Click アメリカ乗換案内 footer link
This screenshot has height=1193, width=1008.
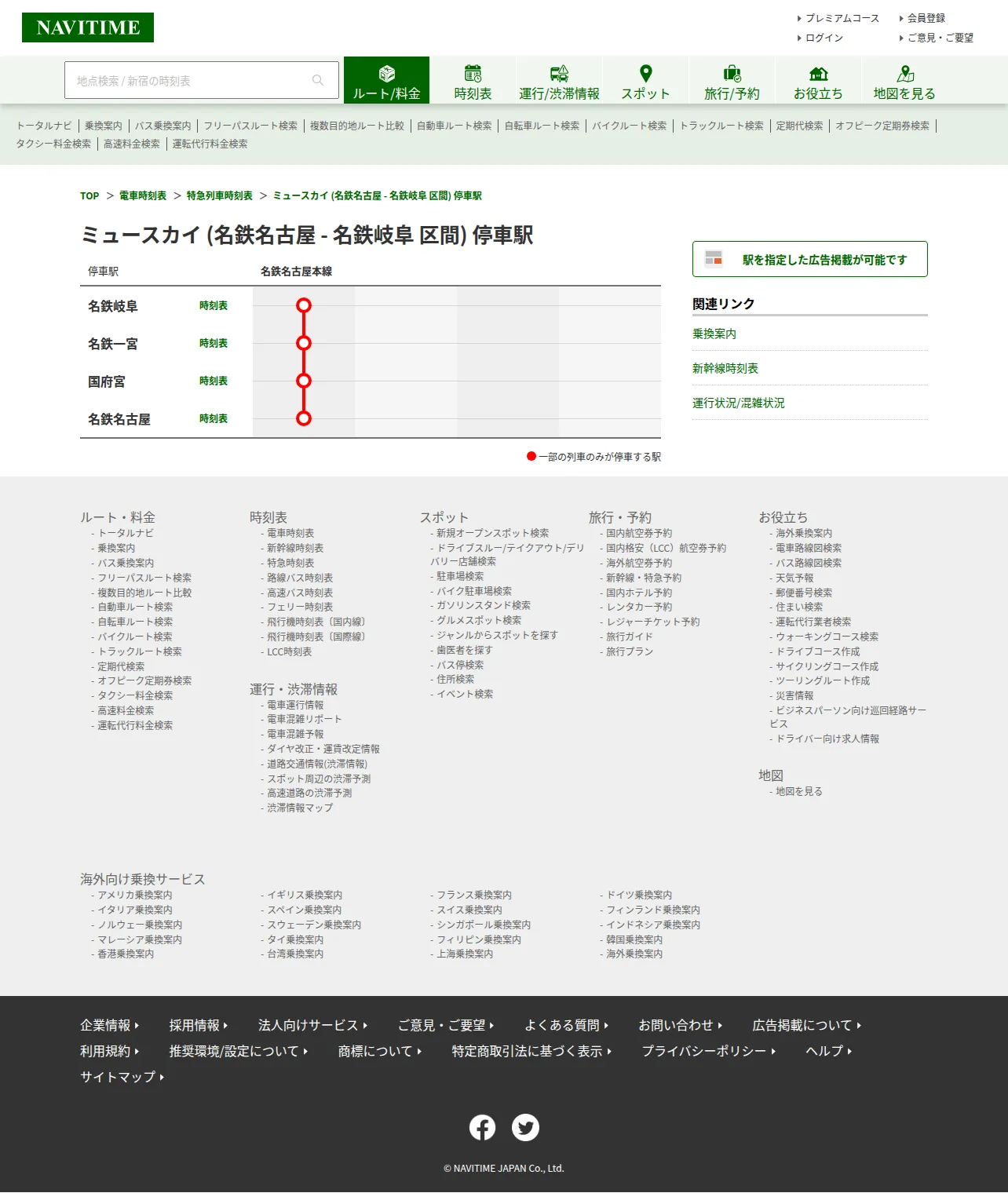tap(135, 895)
